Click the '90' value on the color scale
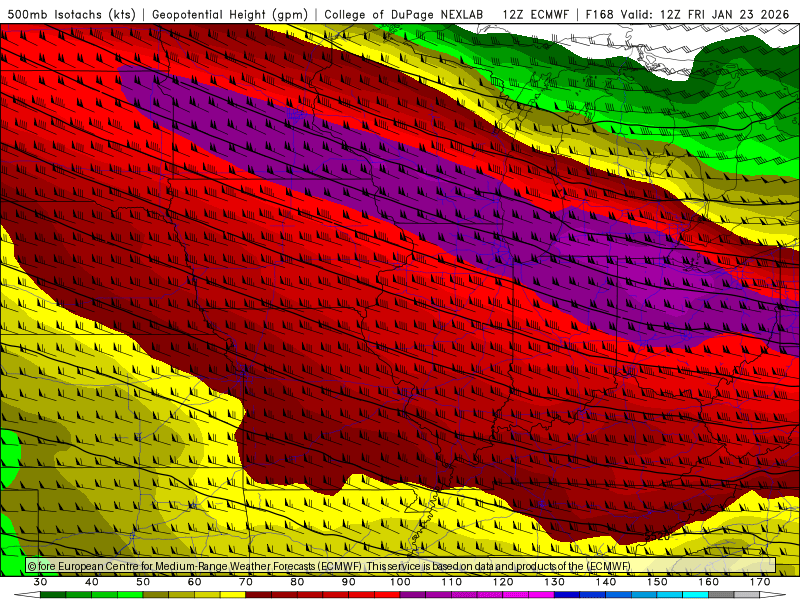 click(x=348, y=582)
